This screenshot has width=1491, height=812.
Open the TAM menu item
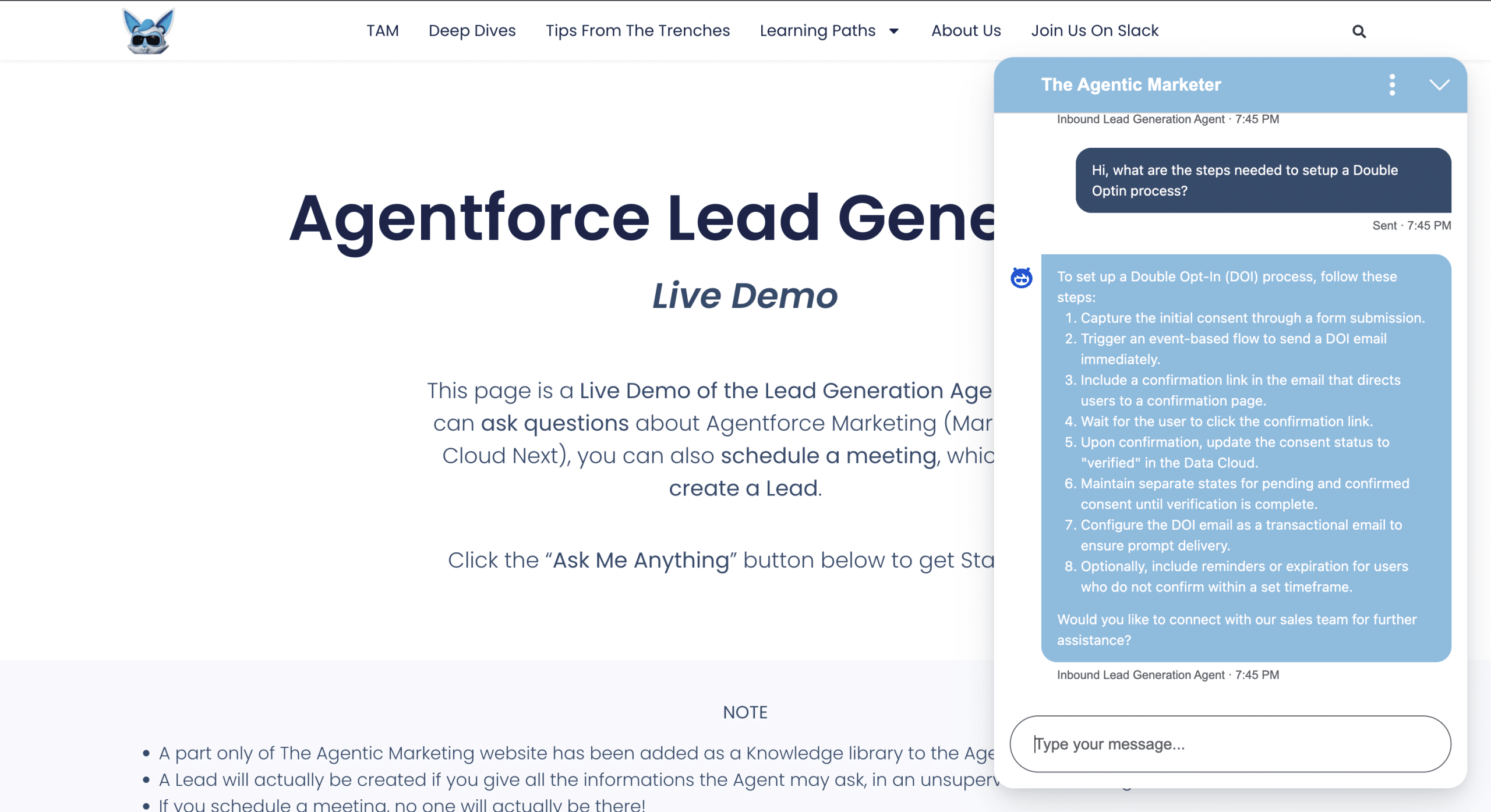(382, 31)
